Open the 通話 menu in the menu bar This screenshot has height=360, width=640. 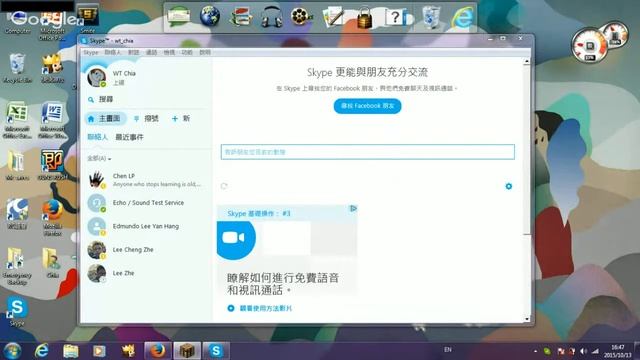(x=151, y=53)
